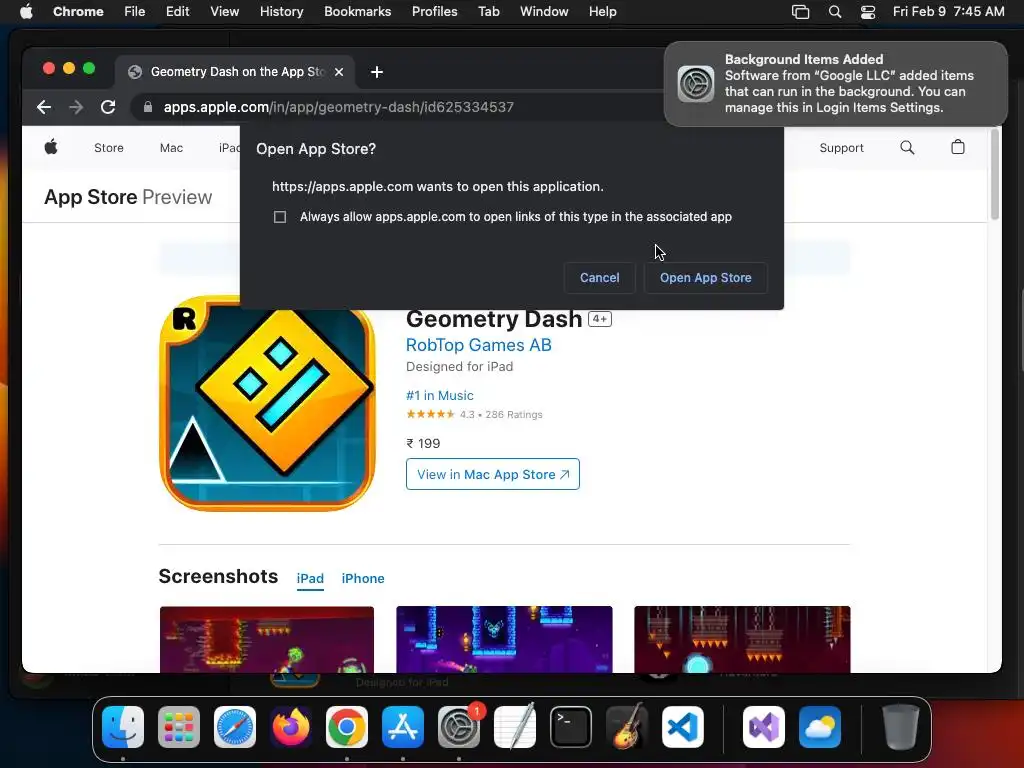Open the Profiles menu
Viewport: 1024px width, 768px height.
pyautogui.click(x=434, y=12)
